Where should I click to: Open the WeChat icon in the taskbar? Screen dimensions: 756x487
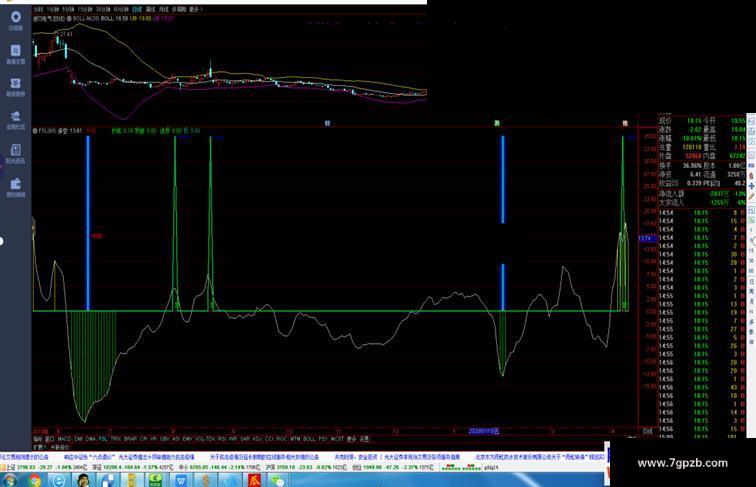(x=278, y=480)
